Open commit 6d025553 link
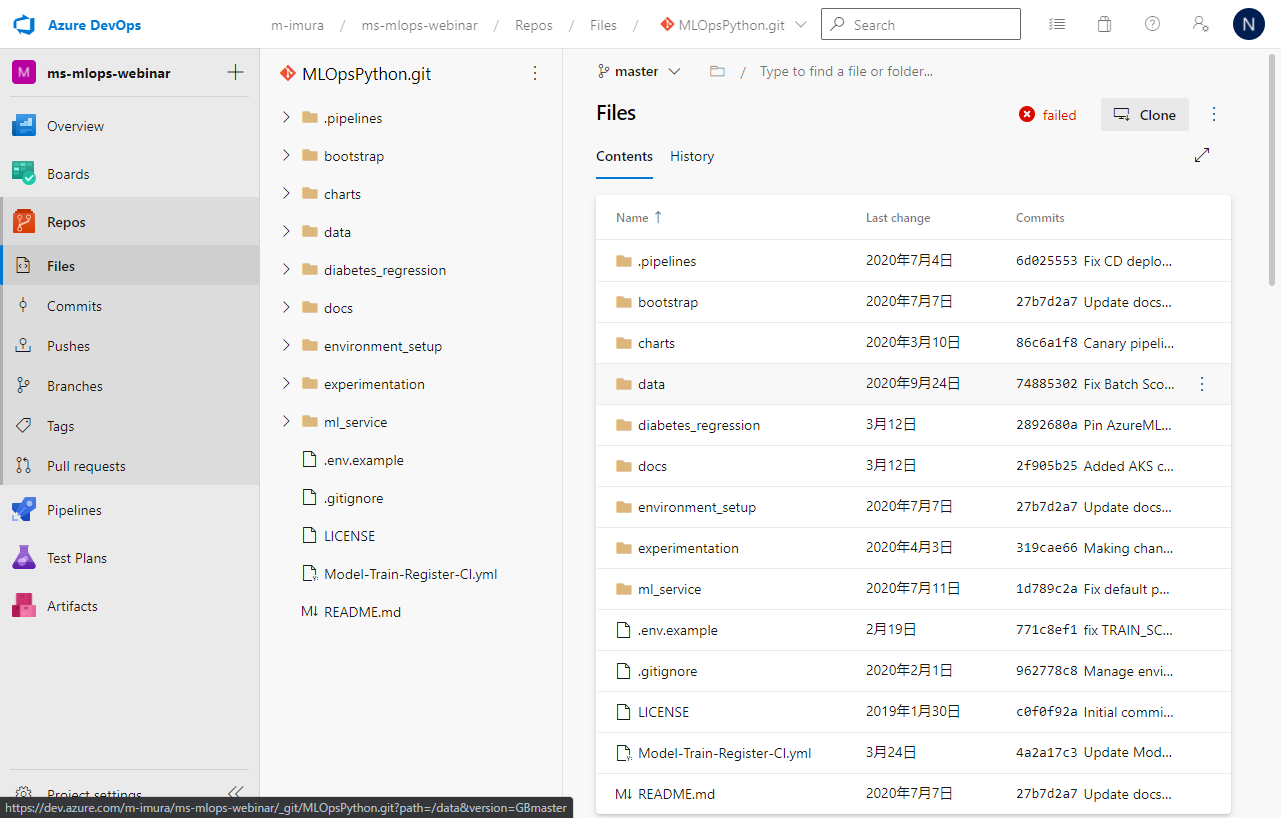1281x818 pixels. click(1047, 261)
